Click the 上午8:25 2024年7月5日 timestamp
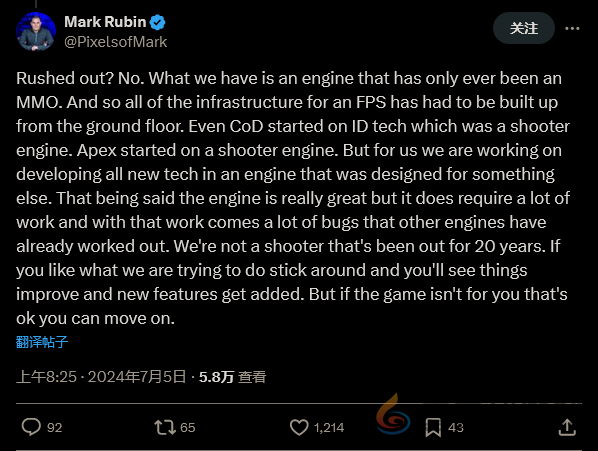 tap(101, 377)
